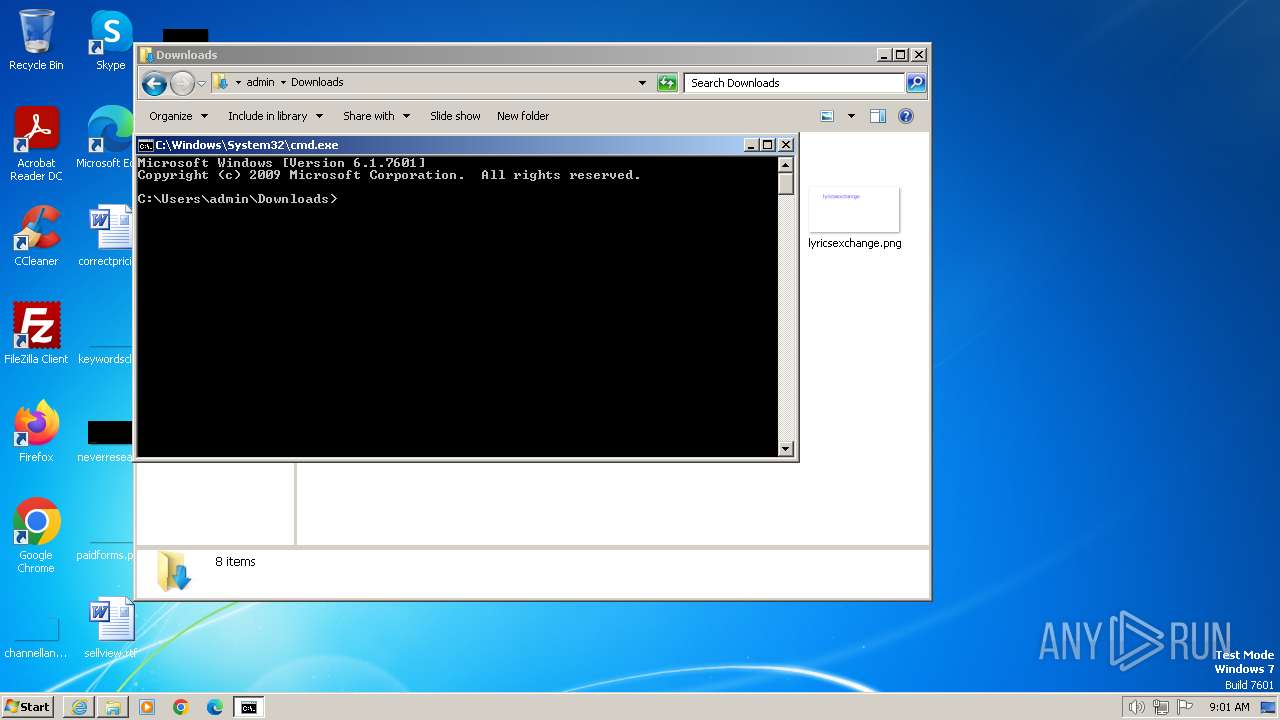Open the Recycle Bin desktop icon
The image size is (1280, 720).
pos(36,40)
